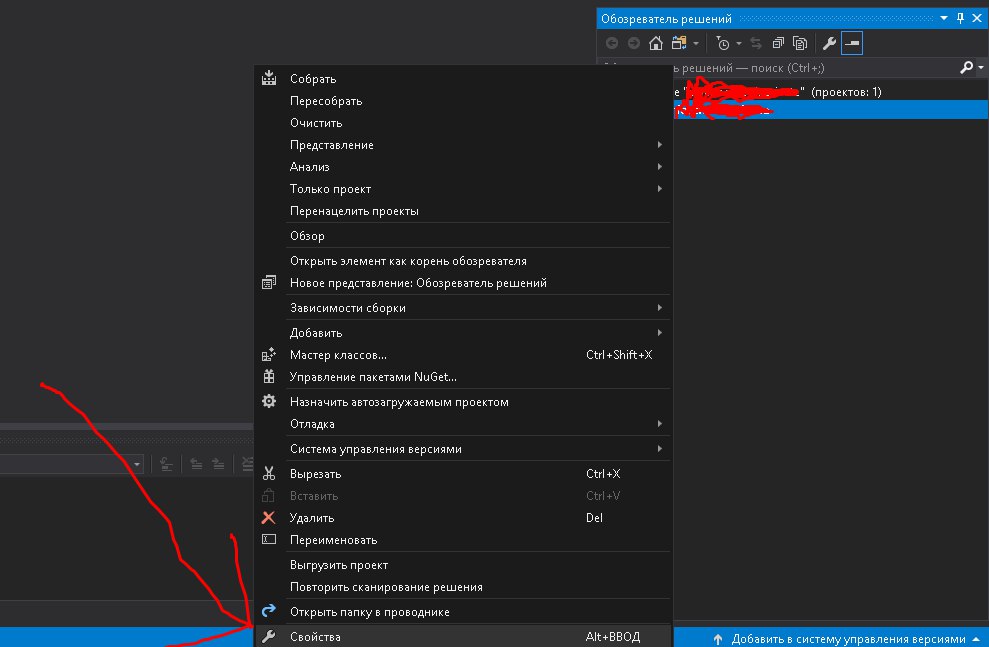
Task: Click Открыть папку в проводнике
Action: (x=369, y=612)
